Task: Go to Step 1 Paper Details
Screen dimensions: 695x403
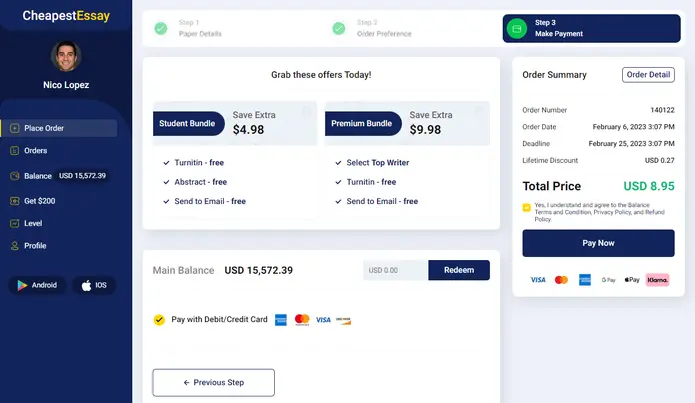Action: [x=188, y=28]
